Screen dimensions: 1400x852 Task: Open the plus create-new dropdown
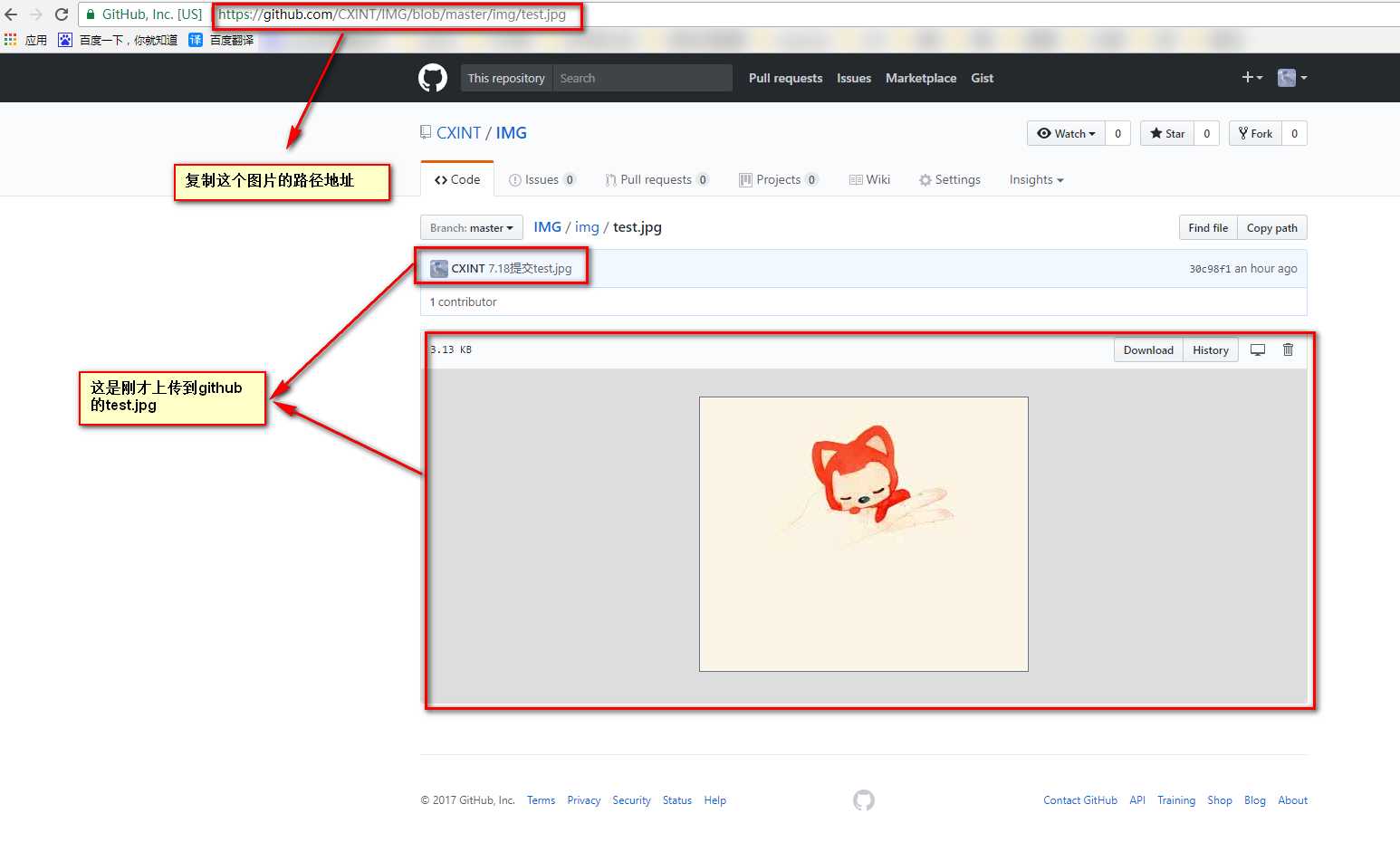point(1252,78)
